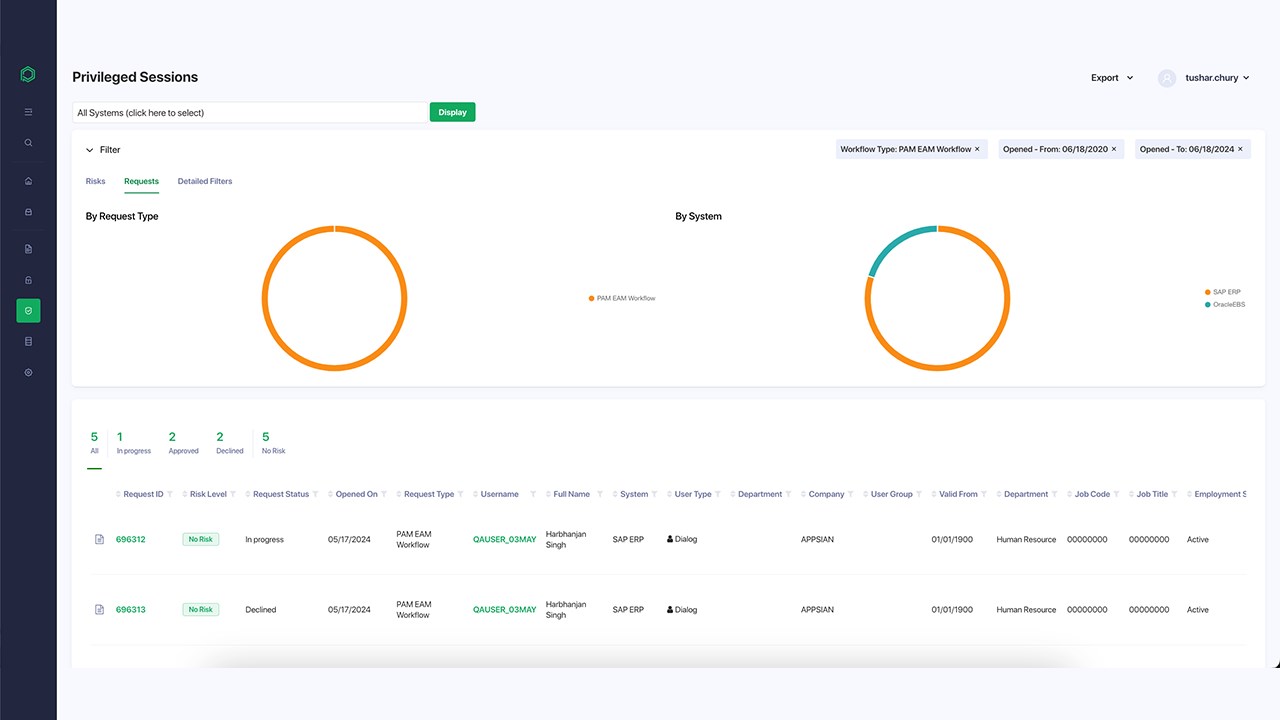Click filter funnel on User Group column
The width and height of the screenshot is (1280, 720).
click(x=920, y=494)
